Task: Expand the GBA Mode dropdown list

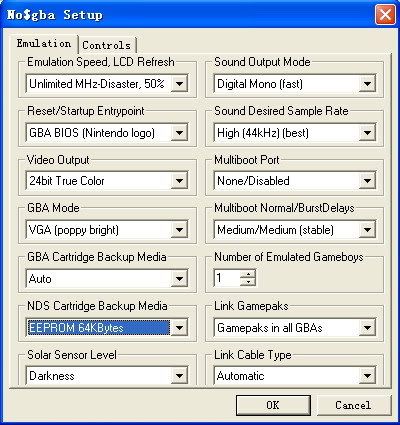Action: (x=179, y=230)
